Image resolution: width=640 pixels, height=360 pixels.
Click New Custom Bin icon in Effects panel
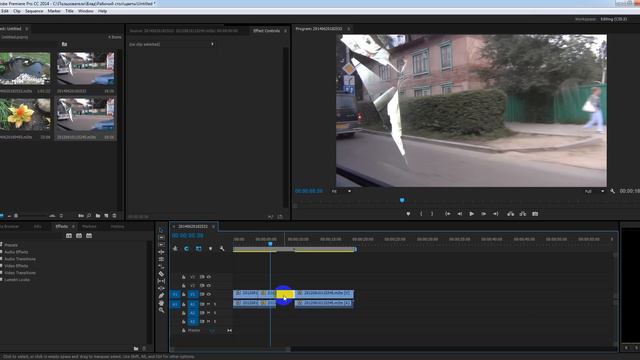click(136, 349)
